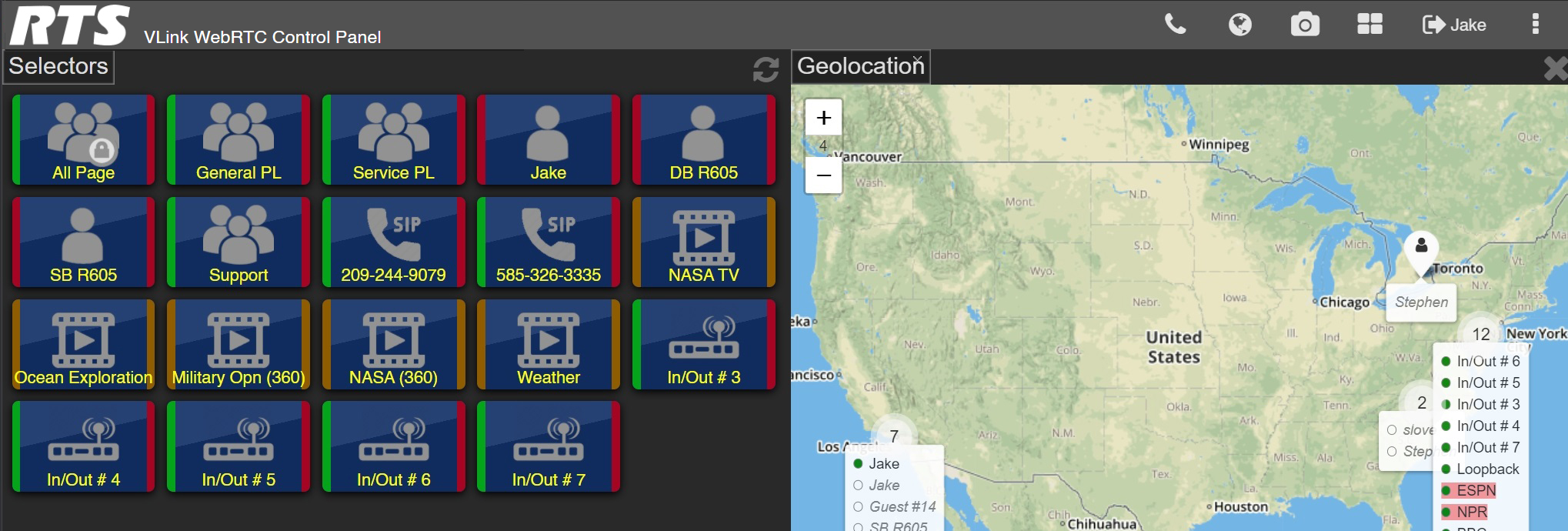1568x531 pixels.
Task: Open the Ocean Exploration video selector
Action: [x=83, y=344]
